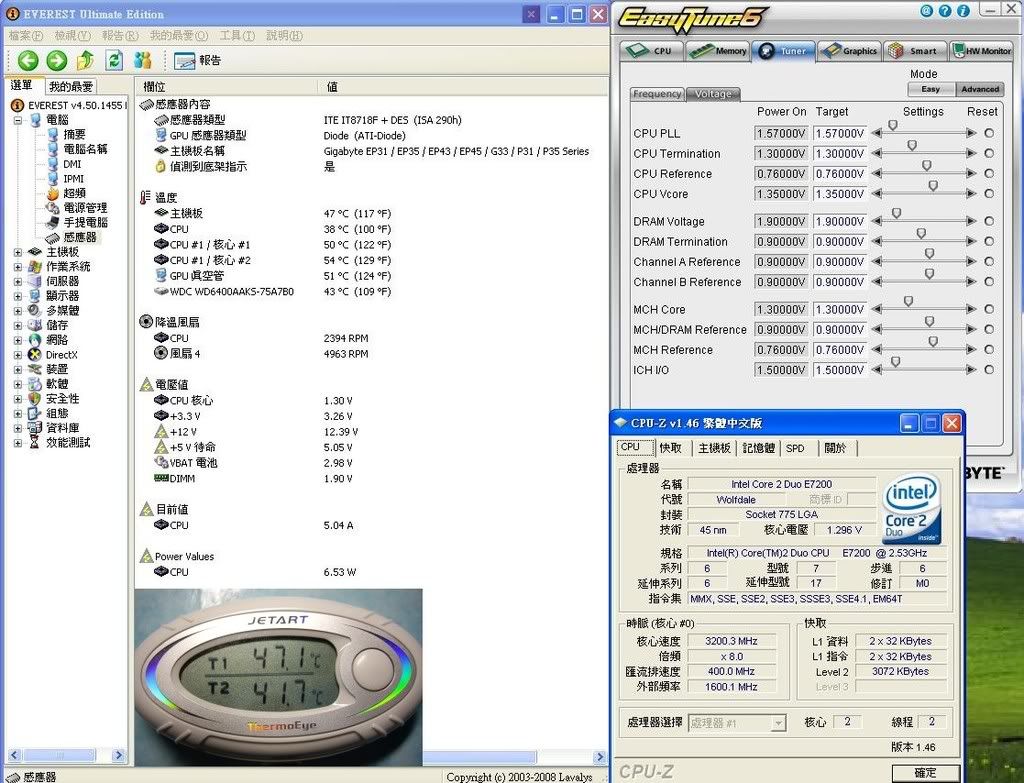Click the 降溫風扇 fan section icon
Viewport: 1024px width, 783px height.
coord(146,322)
